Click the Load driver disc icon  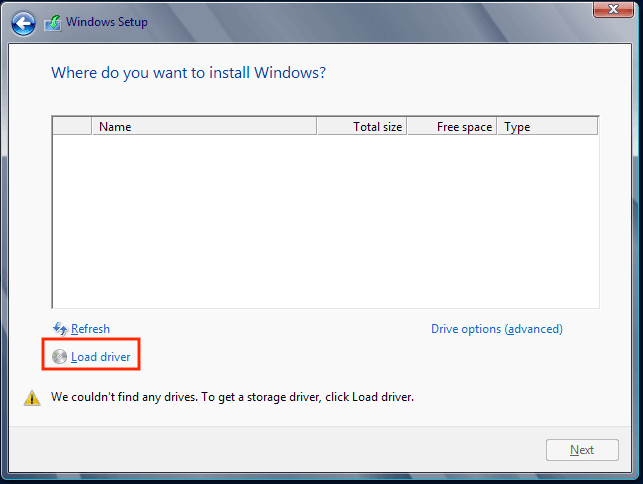(60, 357)
